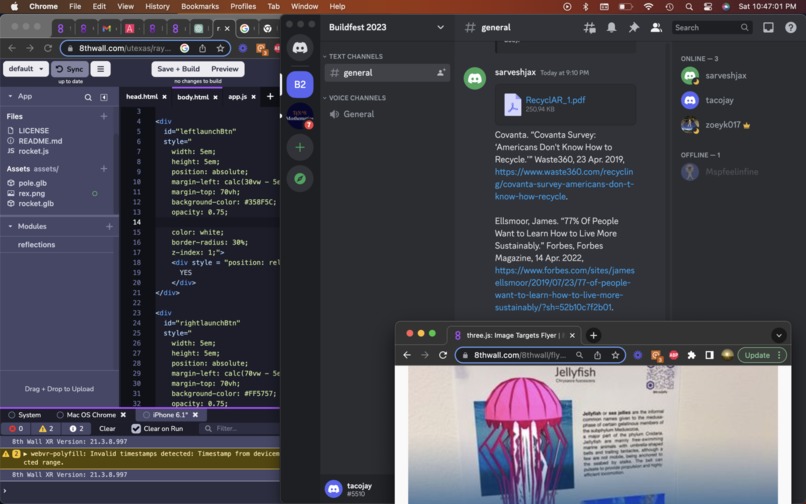Switch to app.js editor tab
The width and height of the screenshot is (806, 504).
click(x=237, y=97)
